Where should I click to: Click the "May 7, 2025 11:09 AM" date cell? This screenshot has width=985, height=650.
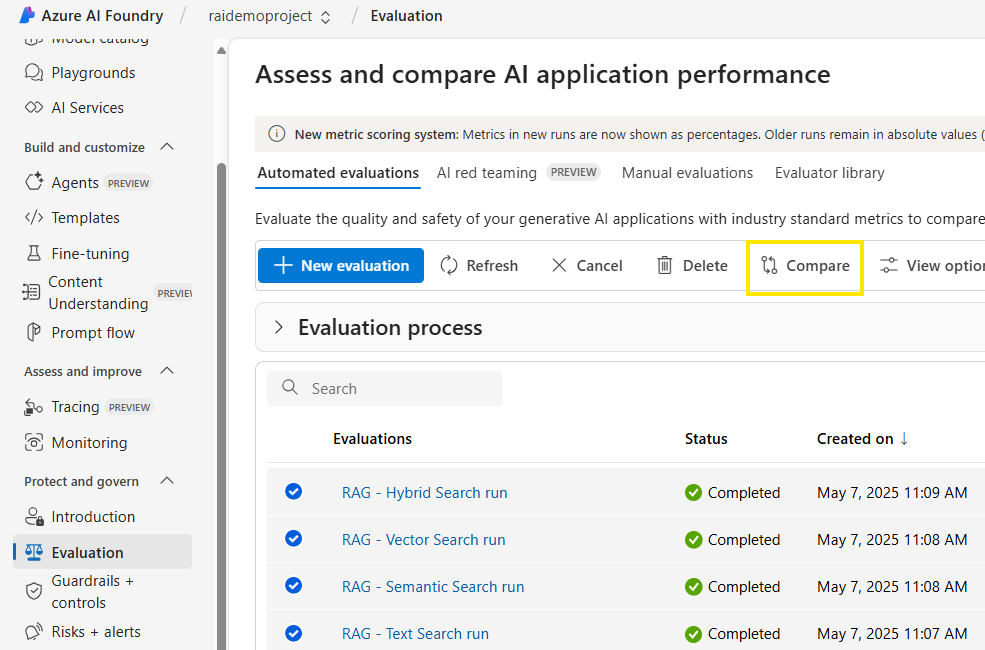pyautogui.click(x=892, y=493)
